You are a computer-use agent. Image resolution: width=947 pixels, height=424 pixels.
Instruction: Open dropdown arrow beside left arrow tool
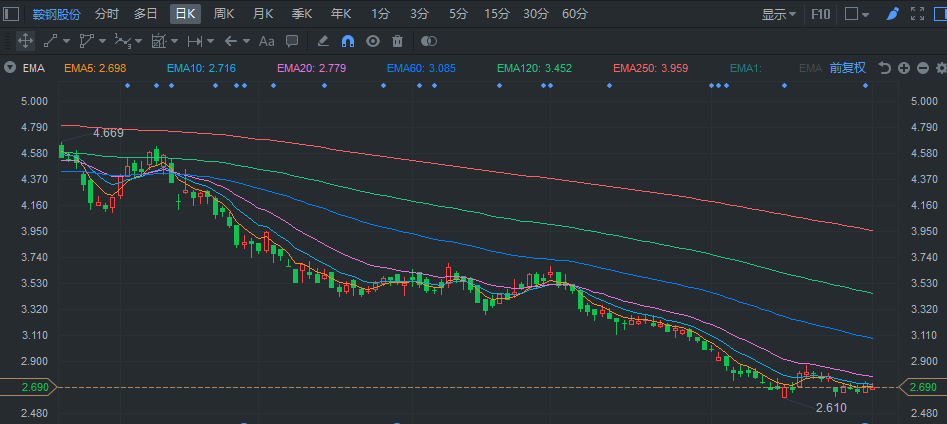pyautogui.click(x=246, y=41)
